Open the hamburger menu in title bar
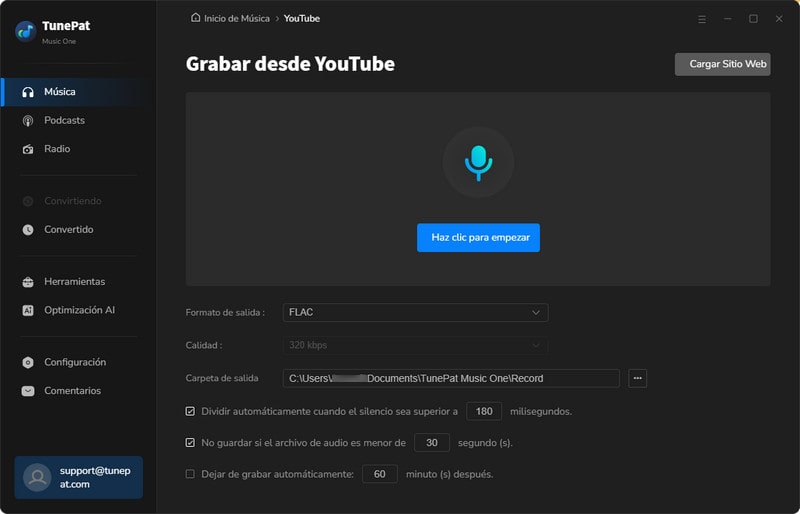800x514 pixels. 702,19
